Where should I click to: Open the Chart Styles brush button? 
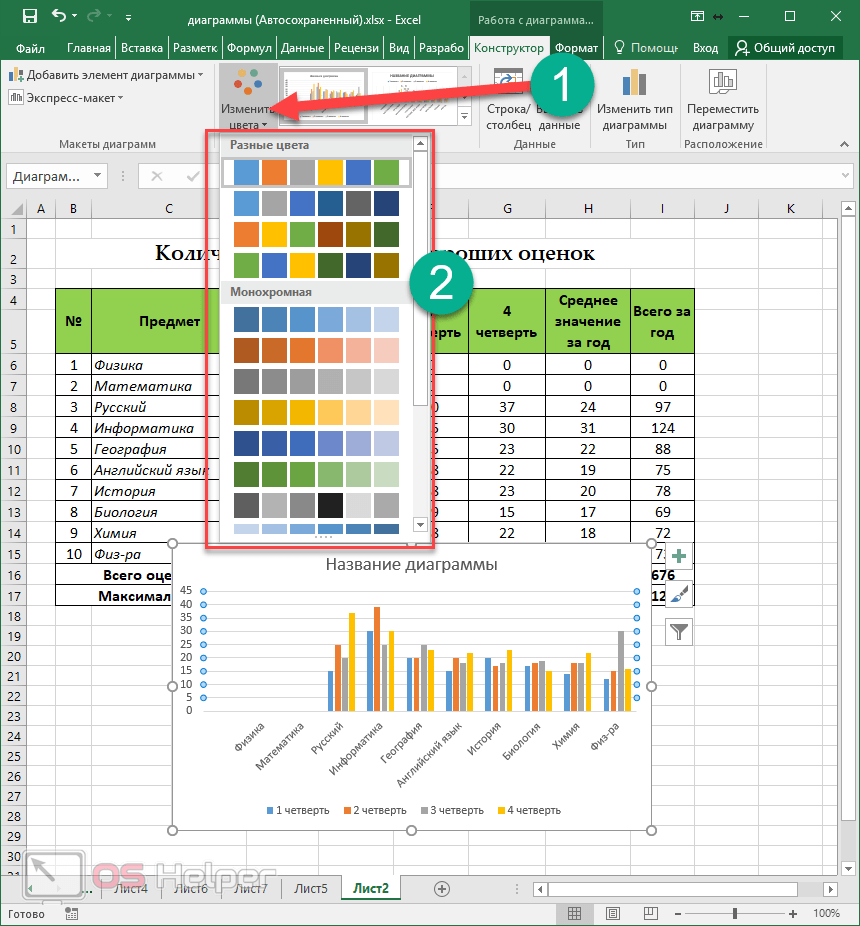[679, 594]
